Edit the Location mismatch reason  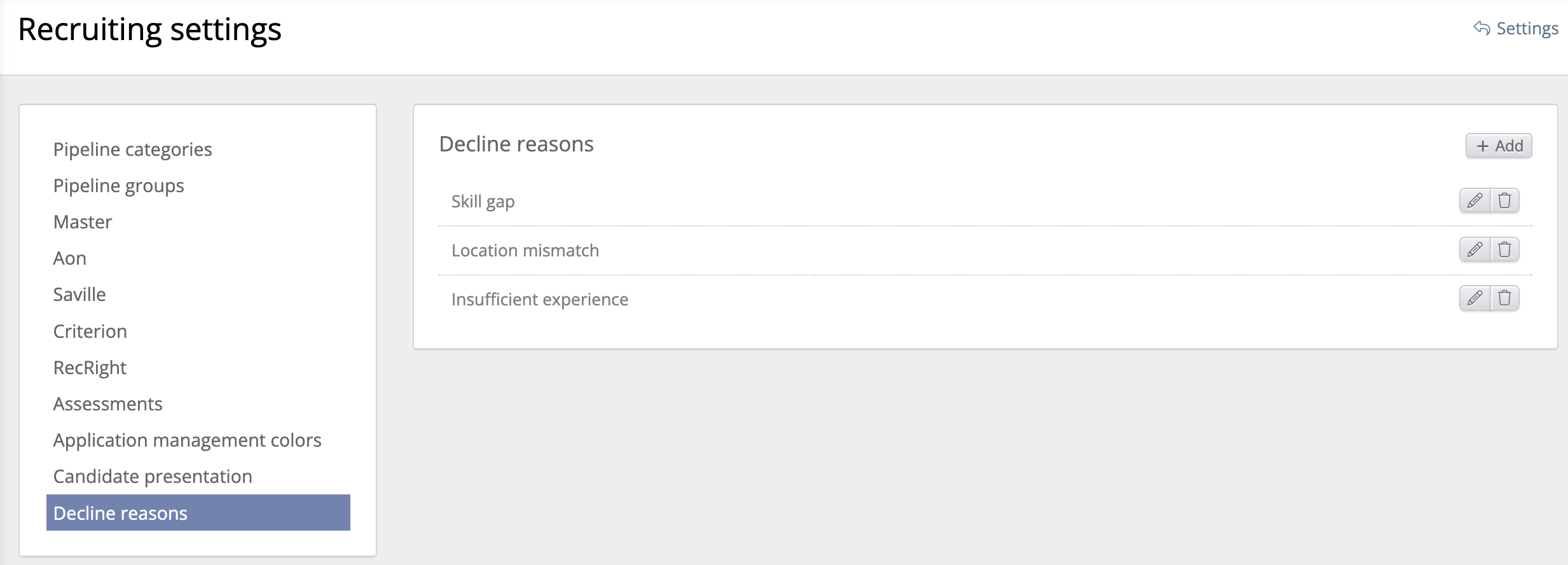pyautogui.click(x=1475, y=249)
